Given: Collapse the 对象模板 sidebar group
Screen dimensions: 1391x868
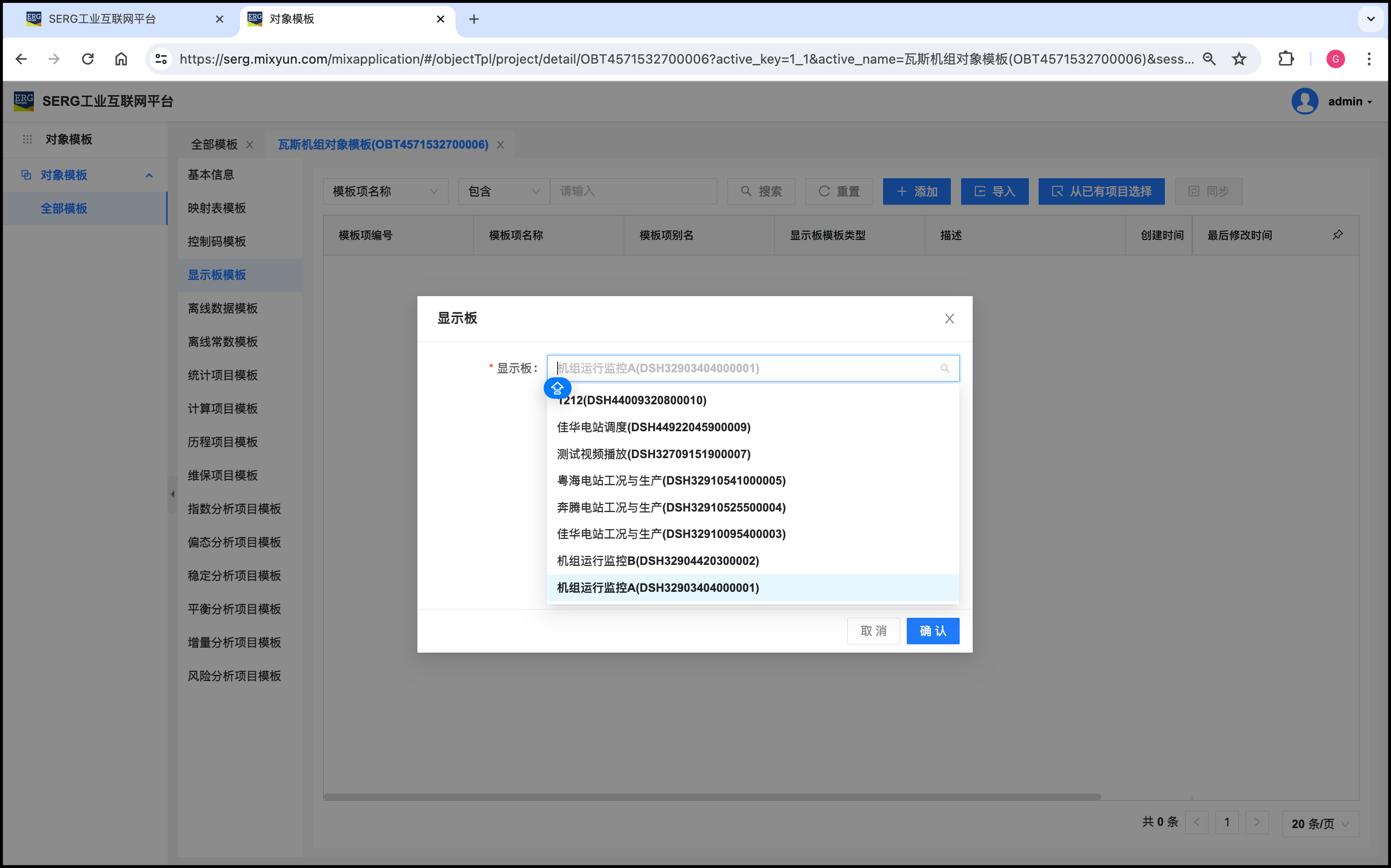Looking at the screenshot, I should pyautogui.click(x=149, y=175).
